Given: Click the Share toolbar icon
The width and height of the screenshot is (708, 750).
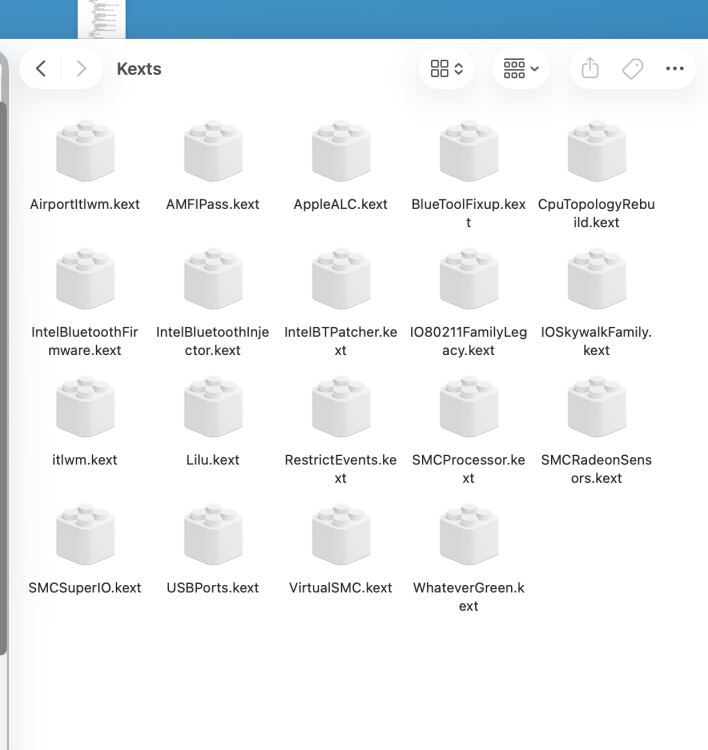Looking at the screenshot, I should 590,68.
